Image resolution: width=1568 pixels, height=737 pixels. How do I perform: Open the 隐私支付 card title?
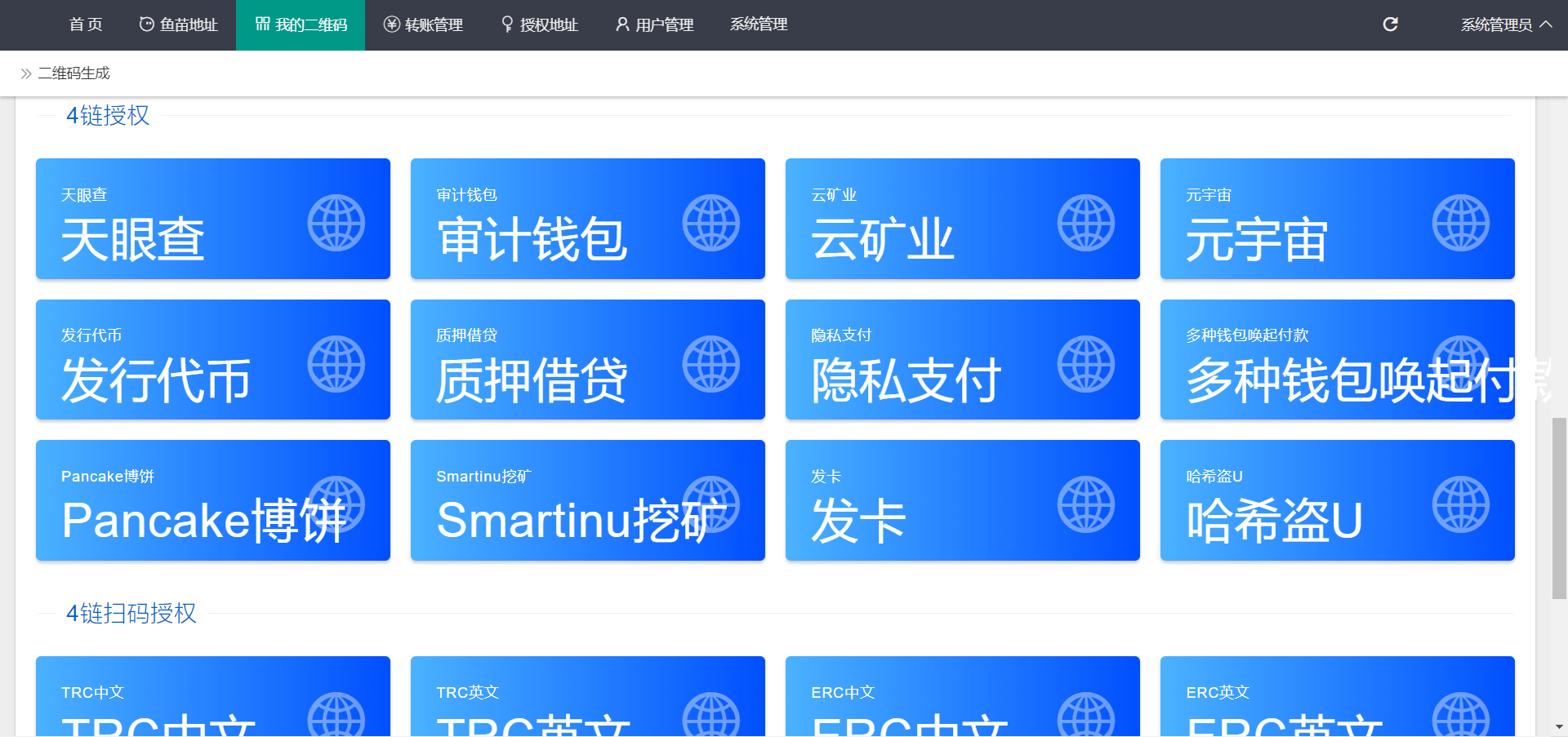pos(906,381)
